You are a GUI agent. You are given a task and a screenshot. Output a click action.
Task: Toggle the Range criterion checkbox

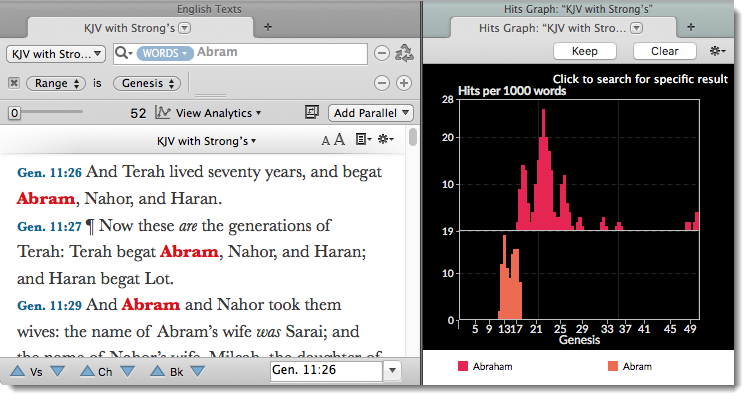click(14, 84)
